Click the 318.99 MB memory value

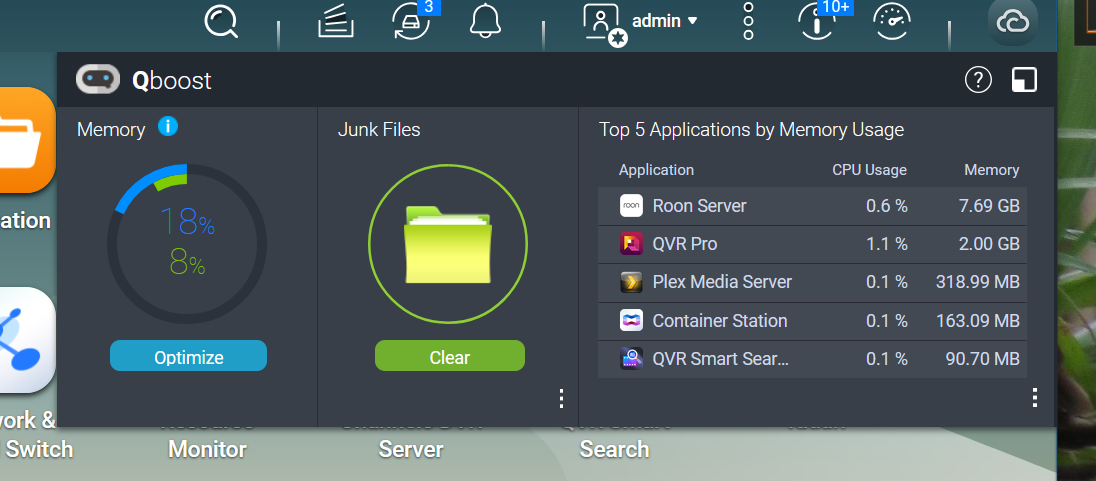[x=977, y=282]
